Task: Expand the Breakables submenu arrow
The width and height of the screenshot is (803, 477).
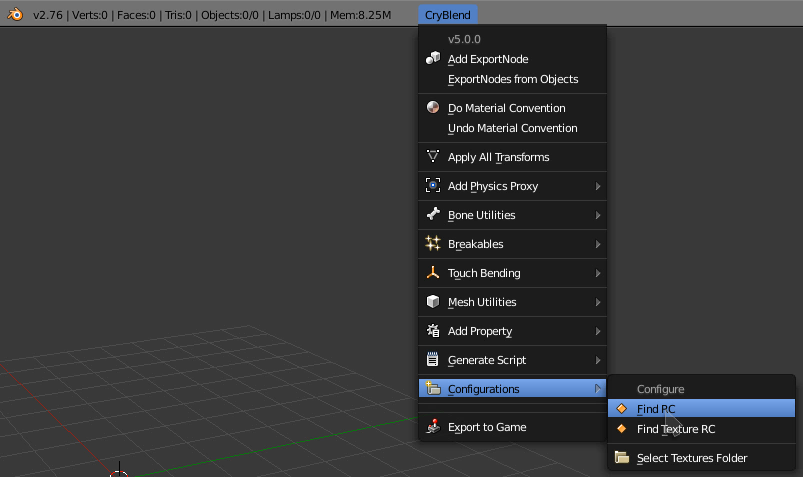Action: 598,244
